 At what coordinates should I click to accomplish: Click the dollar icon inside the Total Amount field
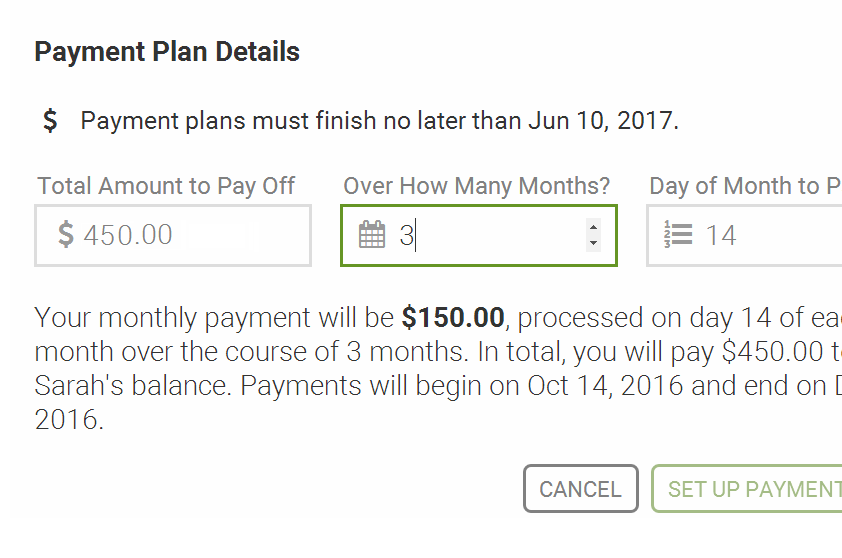coord(66,234)
